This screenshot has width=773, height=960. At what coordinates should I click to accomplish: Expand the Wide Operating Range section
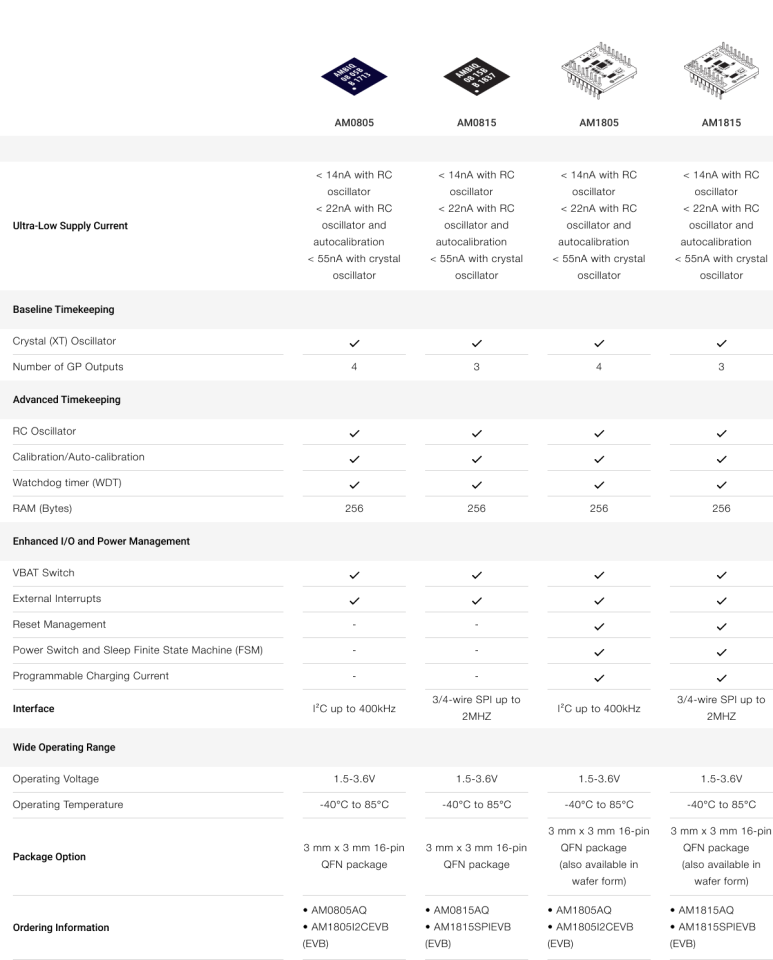click(x=64, y=747)
